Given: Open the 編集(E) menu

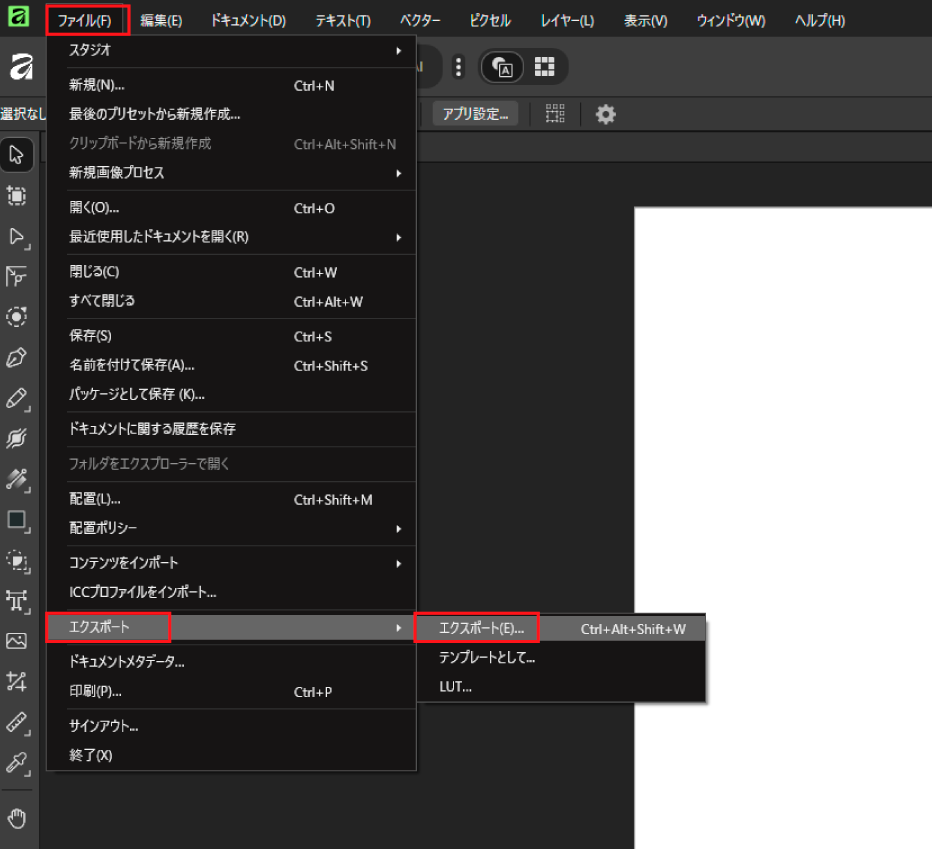Looking at the screenshot, I should [161, 20].
